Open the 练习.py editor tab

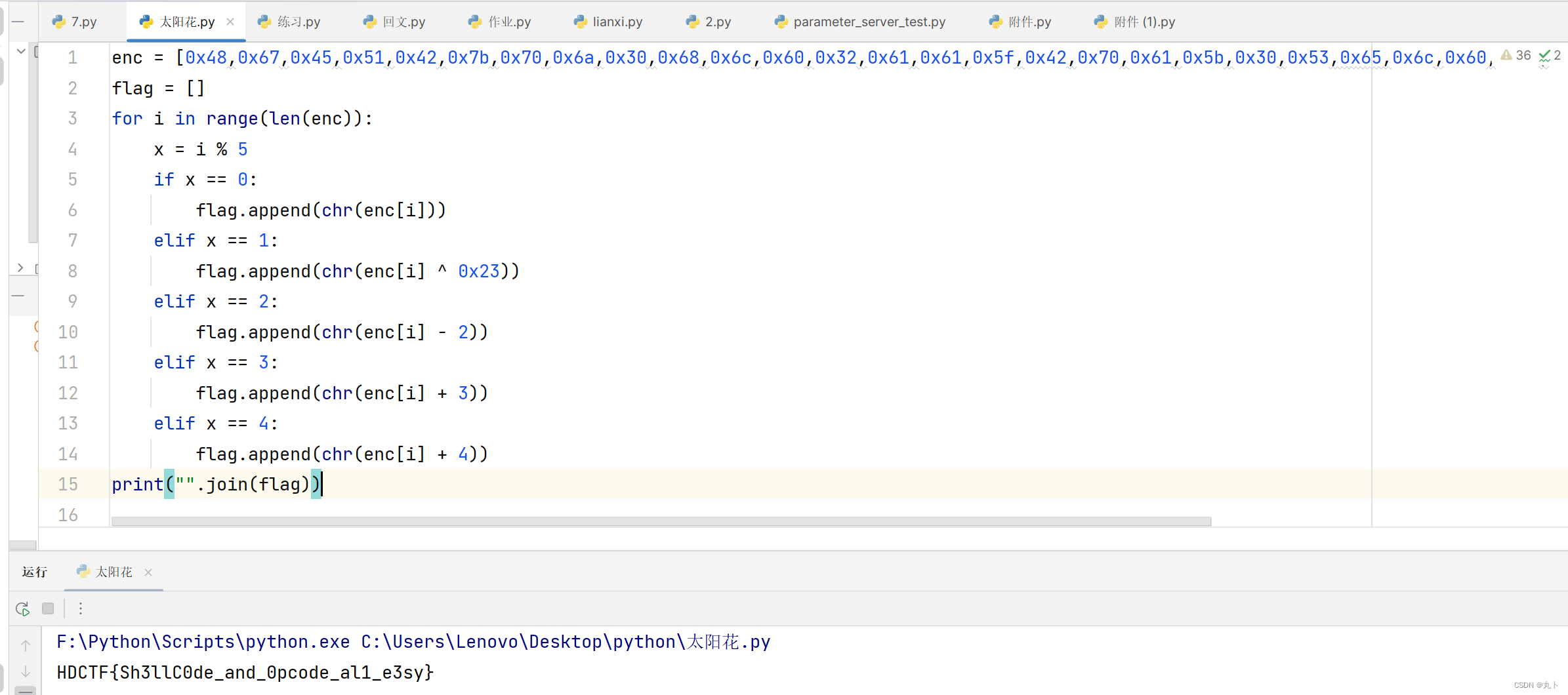(x=289, y=22)
